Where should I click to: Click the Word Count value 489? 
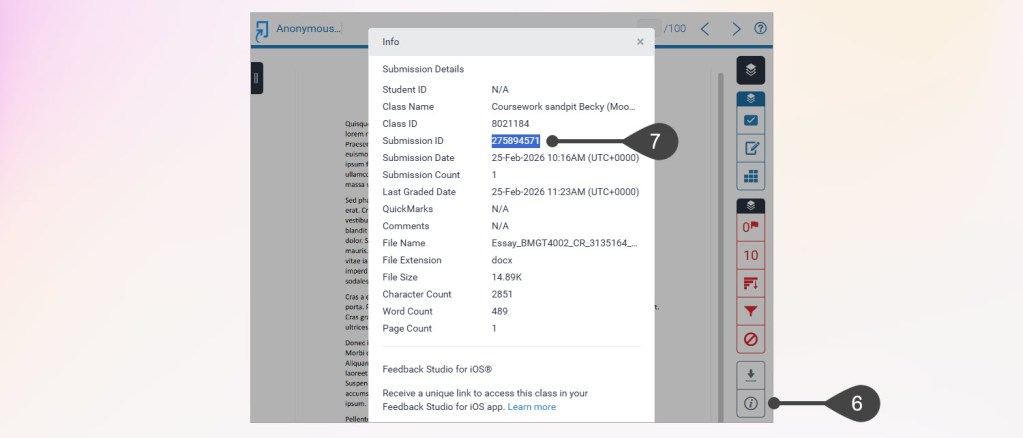[499, 311]
